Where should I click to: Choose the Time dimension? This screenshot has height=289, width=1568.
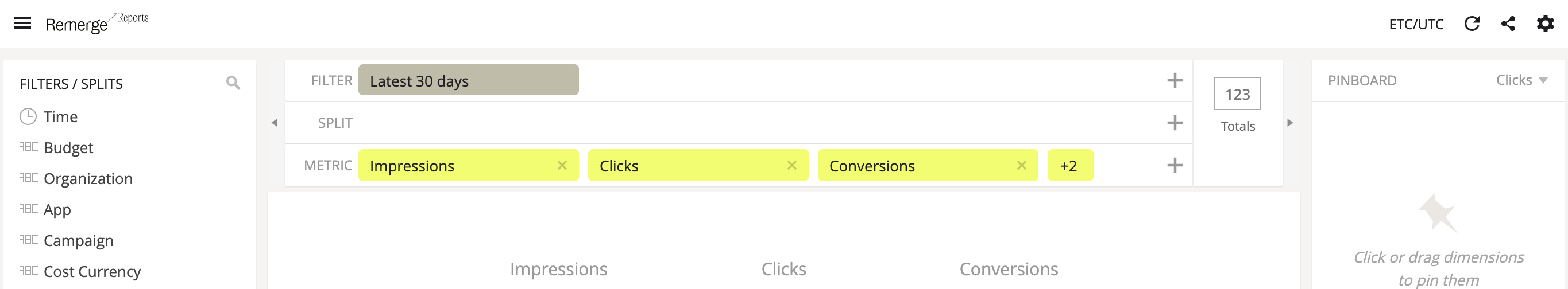click(60, 116)
